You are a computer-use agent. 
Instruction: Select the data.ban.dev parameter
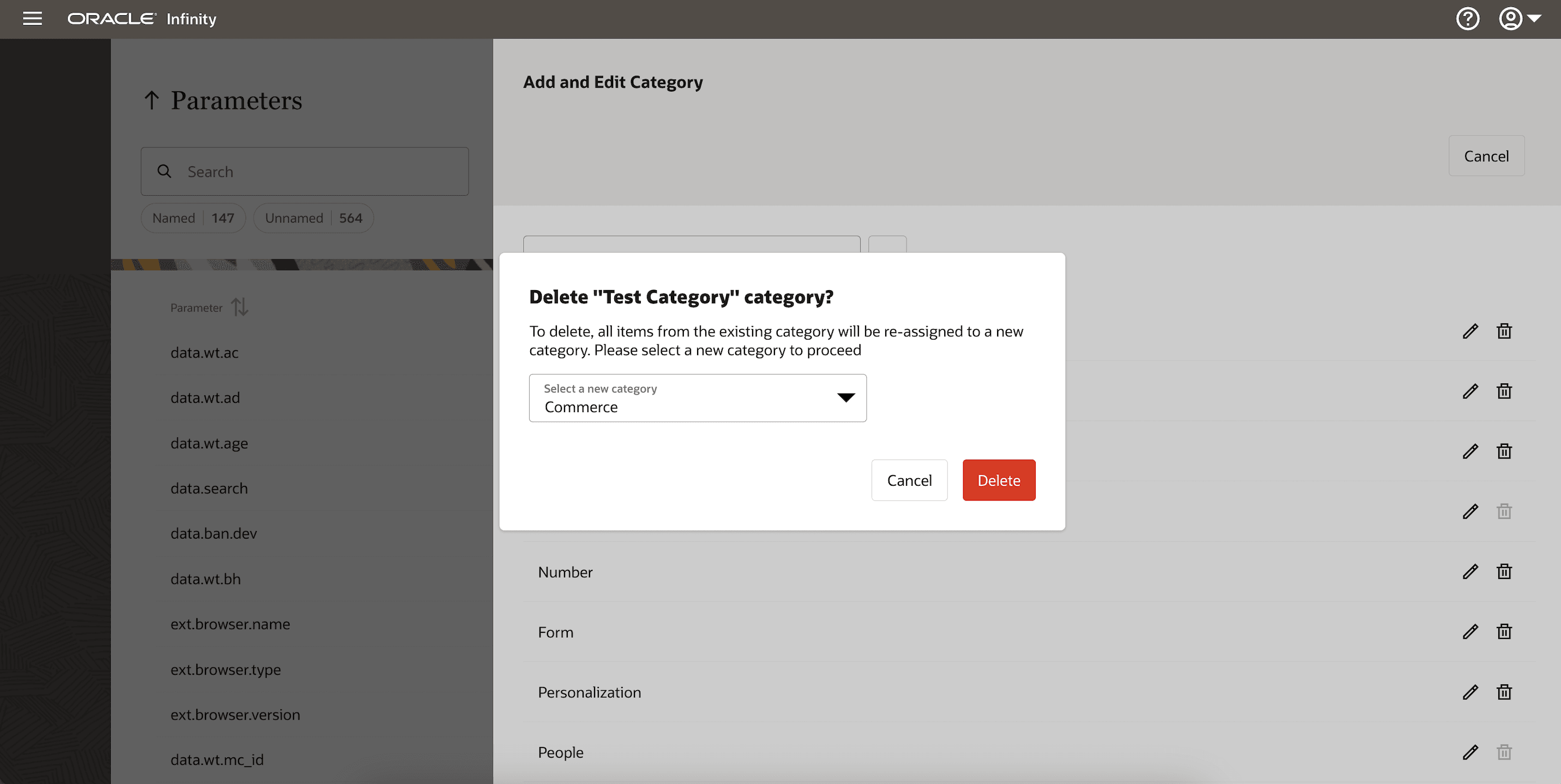pyautogui.click(x=213, y=534)
